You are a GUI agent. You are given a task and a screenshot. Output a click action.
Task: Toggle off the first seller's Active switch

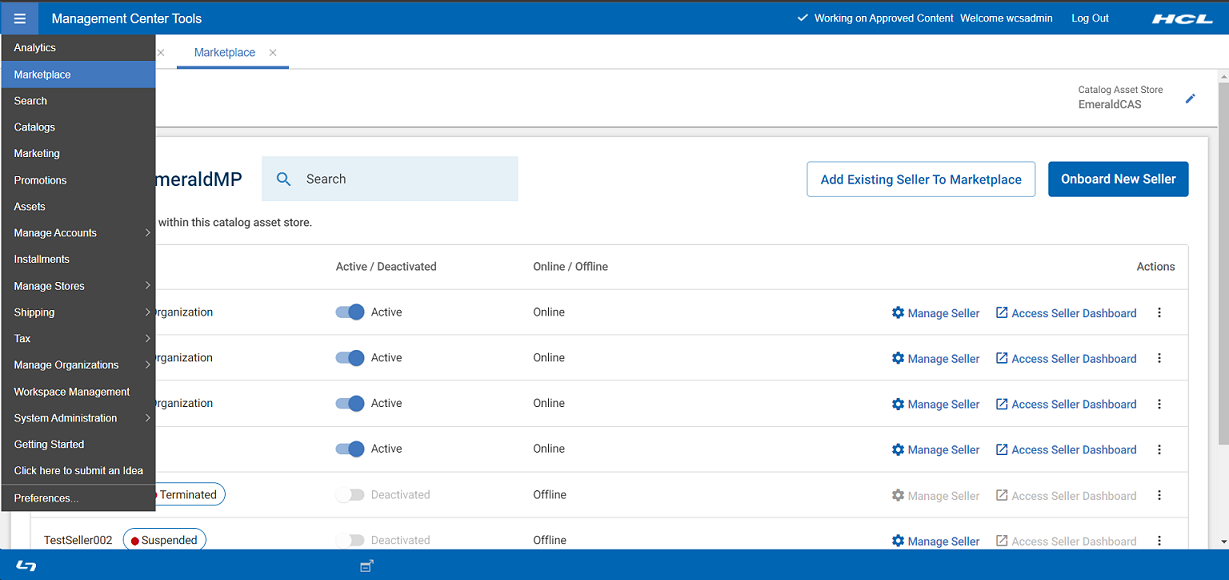pos(350,312)
